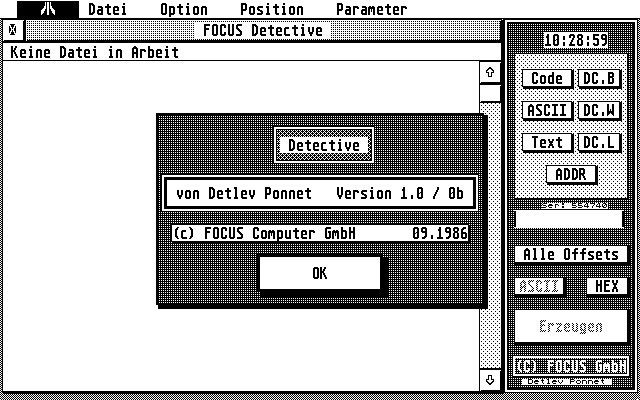This screenshot has width=640, height=400.
Task: Click the Detective title box in dialog
Action: [x=324, y=145]
